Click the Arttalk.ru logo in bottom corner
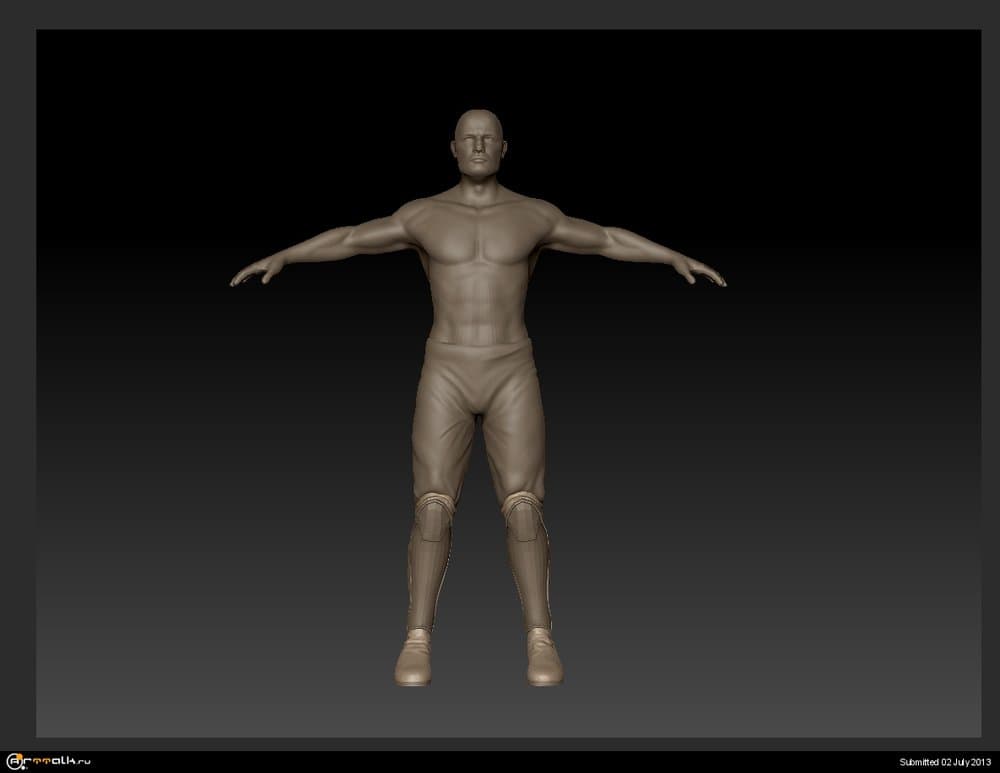This screenshot has width=1000, height=773. click(49, 762)
